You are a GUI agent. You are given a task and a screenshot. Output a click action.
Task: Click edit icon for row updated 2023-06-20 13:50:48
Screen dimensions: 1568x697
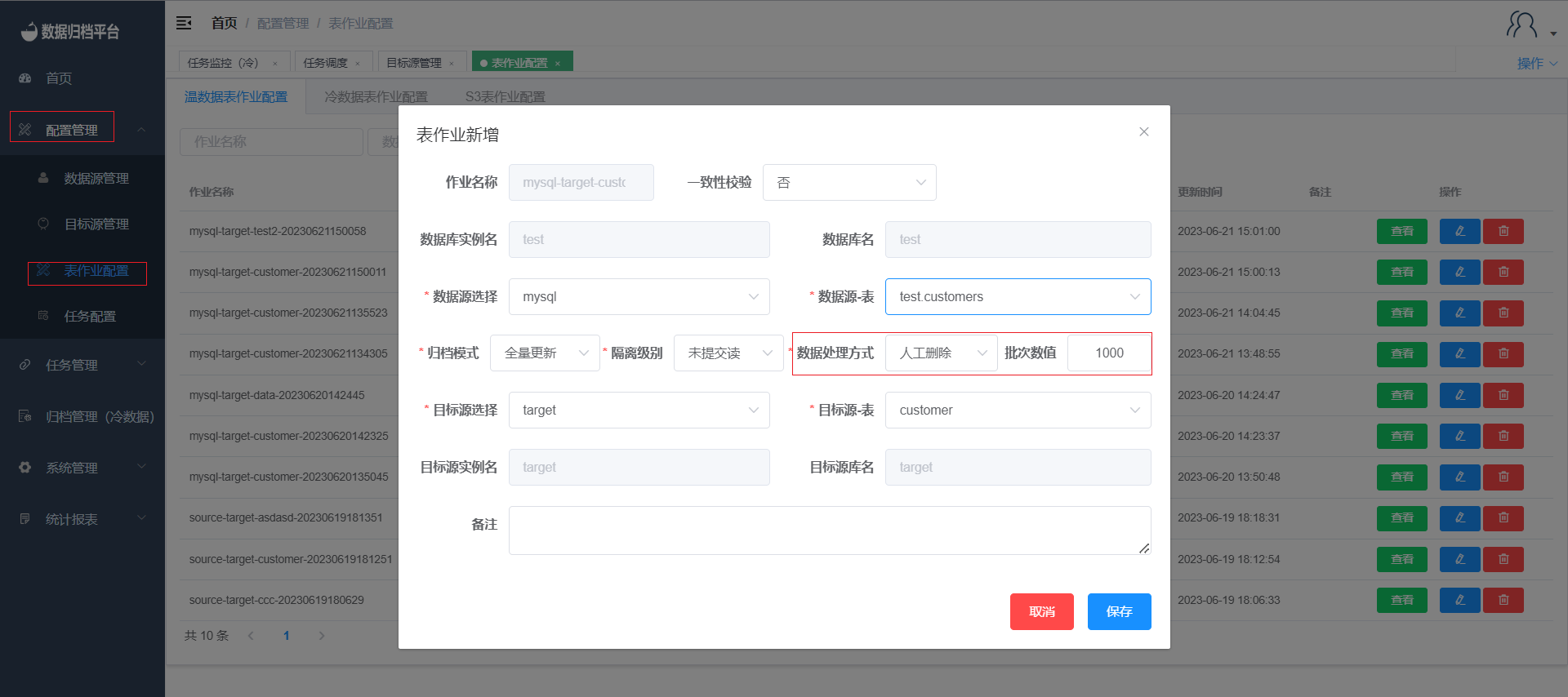(1460, 477)
